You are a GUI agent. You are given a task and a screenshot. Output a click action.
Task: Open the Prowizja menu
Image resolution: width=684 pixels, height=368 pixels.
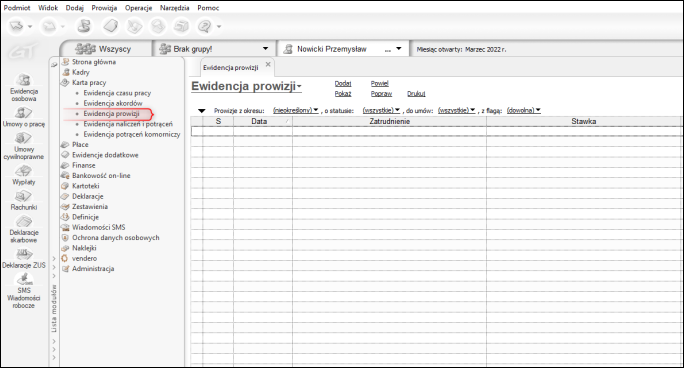pyautogui.click(x=104, y=8)
